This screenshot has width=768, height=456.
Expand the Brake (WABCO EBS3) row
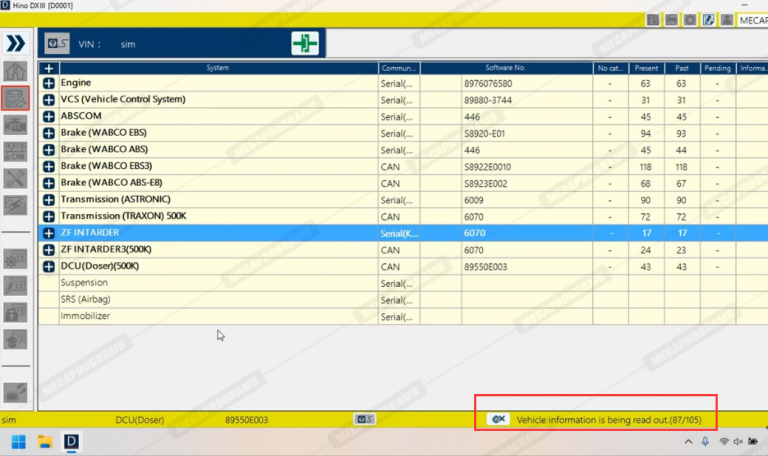pyautogui.click(x=48, y=167)
